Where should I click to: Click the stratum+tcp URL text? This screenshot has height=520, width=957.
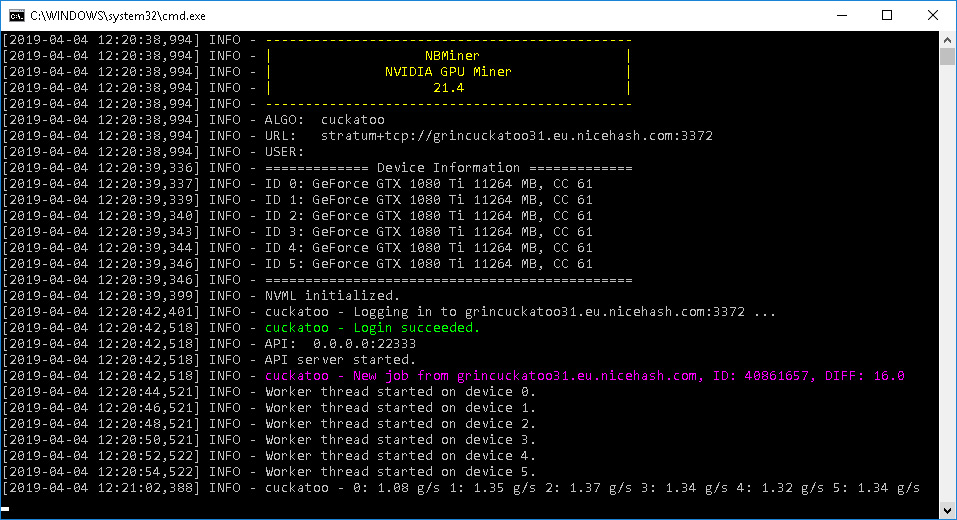coord(516,136)
